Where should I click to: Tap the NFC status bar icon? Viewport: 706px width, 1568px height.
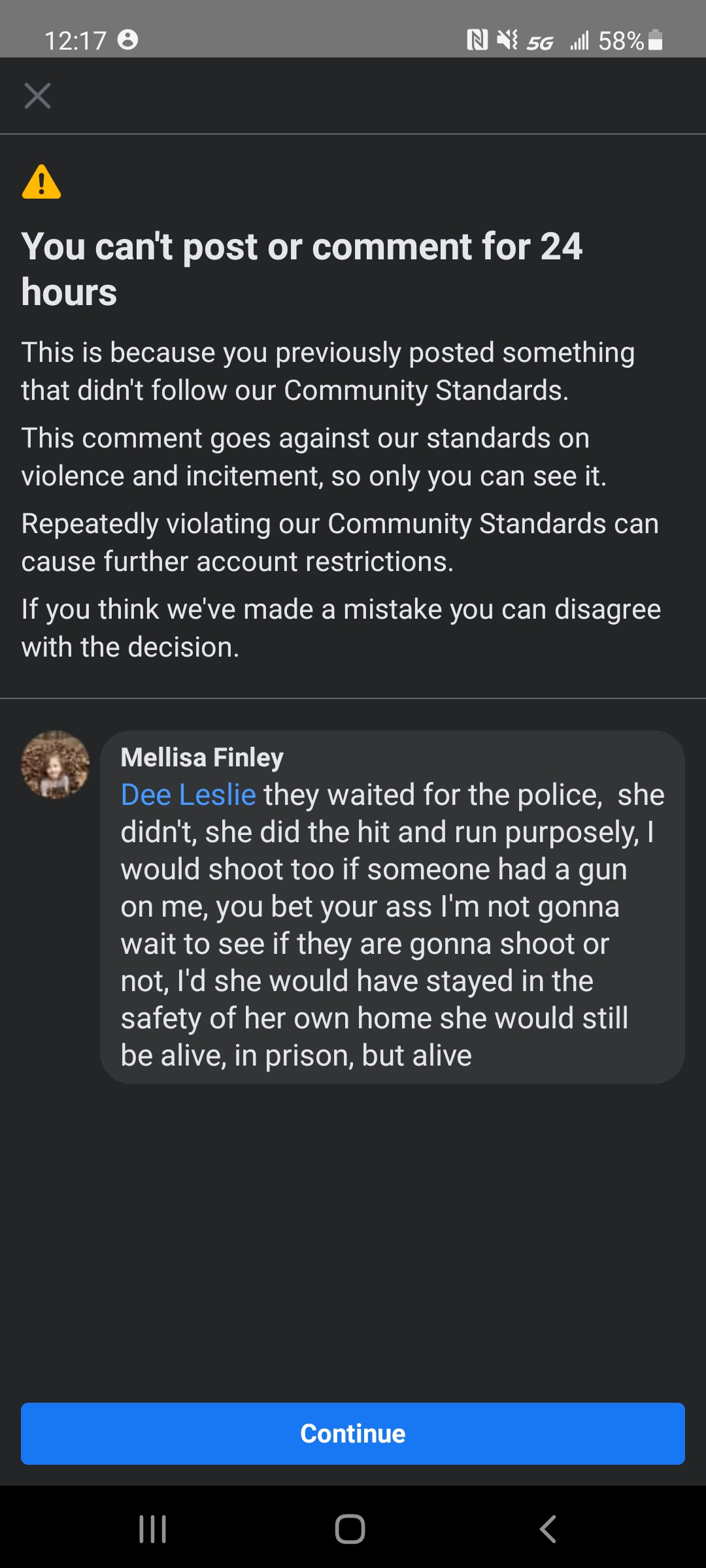click(x=477, y=41)
